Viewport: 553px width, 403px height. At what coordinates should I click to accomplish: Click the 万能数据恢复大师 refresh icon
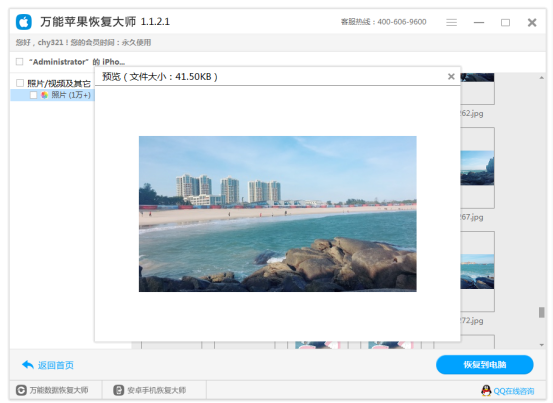pyautogui.click(x=21, y=390)
